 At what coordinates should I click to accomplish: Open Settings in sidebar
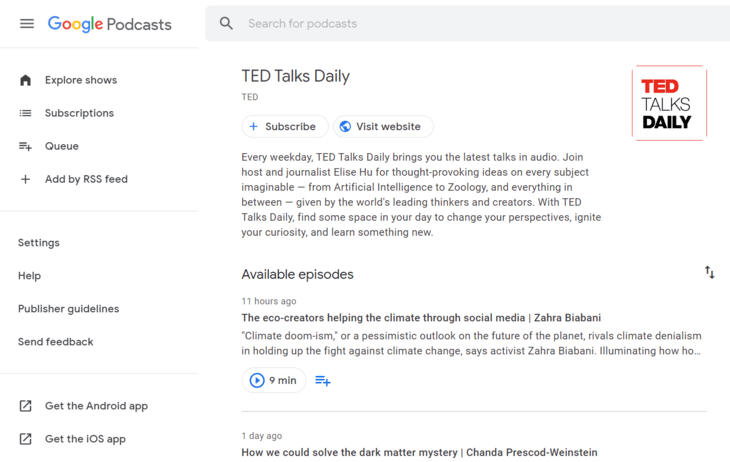coord(39,243)
